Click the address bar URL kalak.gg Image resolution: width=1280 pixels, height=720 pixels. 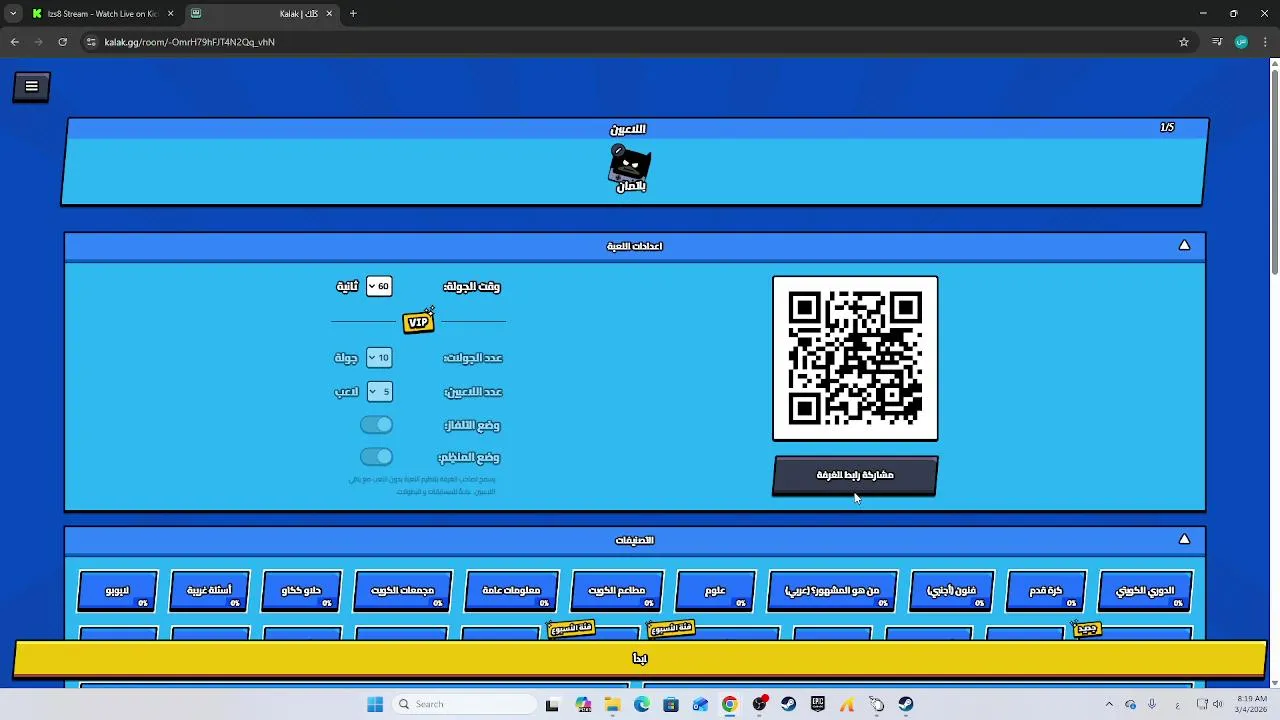[x=189, y=42]
